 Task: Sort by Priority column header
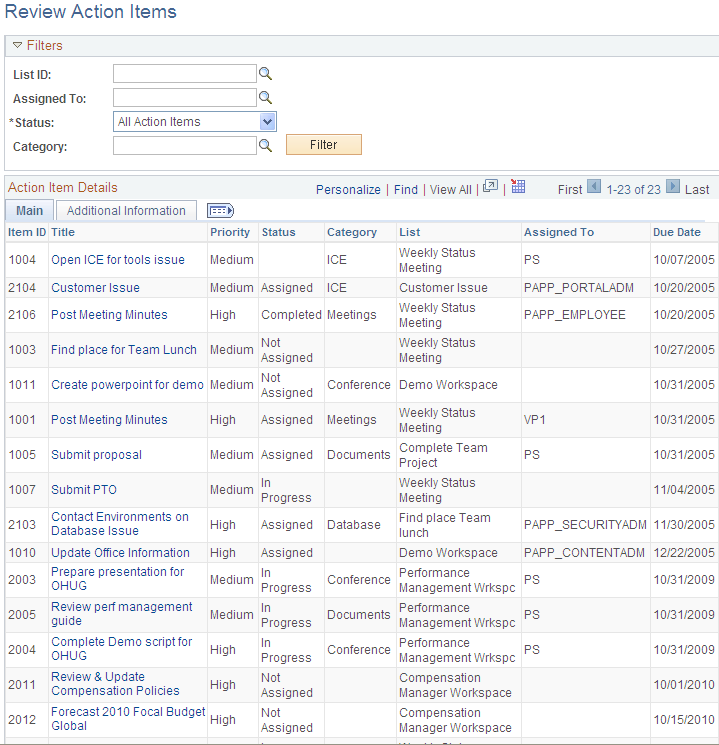point(230,232)
